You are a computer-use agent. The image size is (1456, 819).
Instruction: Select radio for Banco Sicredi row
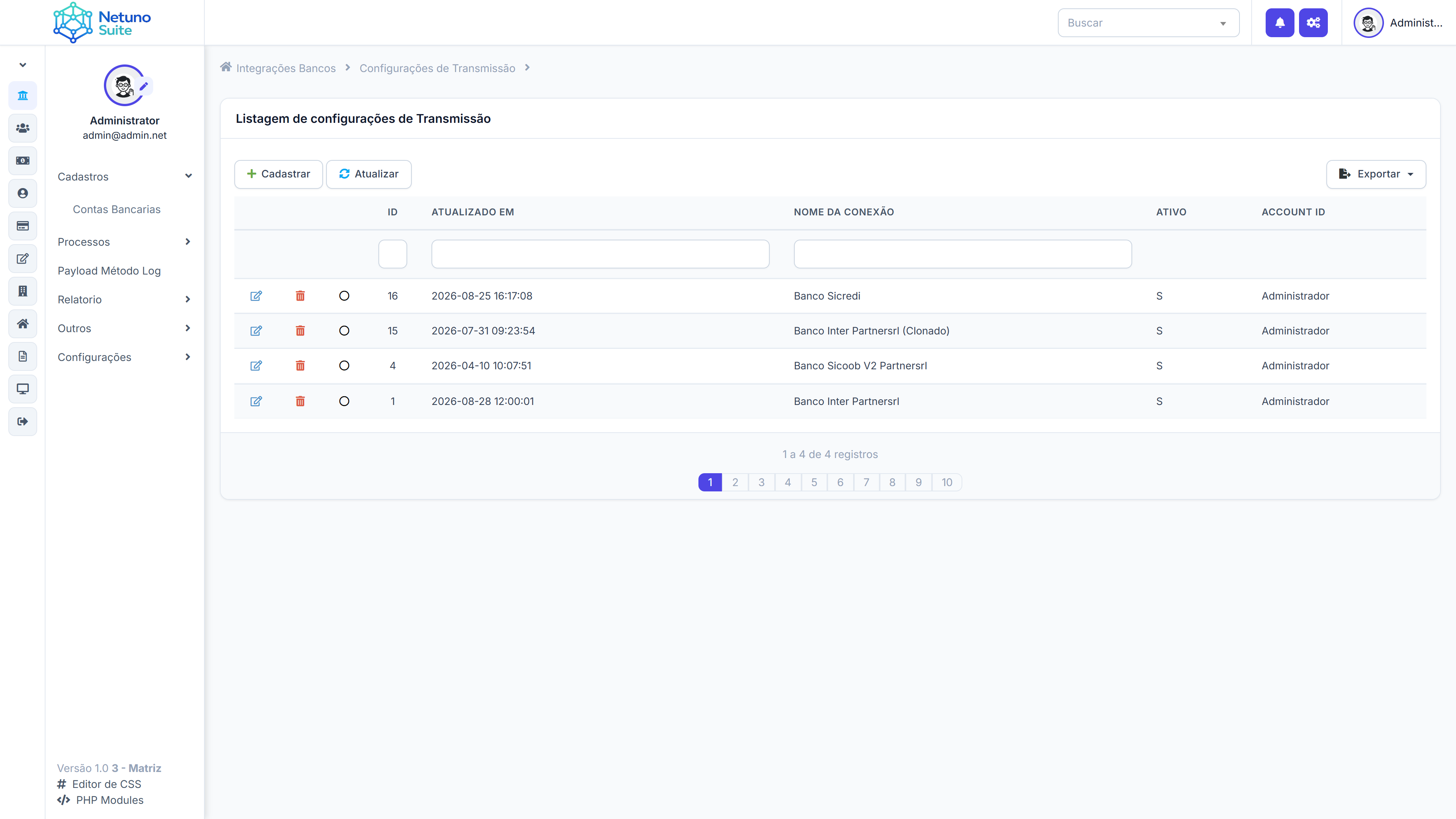tap(344, 296)
